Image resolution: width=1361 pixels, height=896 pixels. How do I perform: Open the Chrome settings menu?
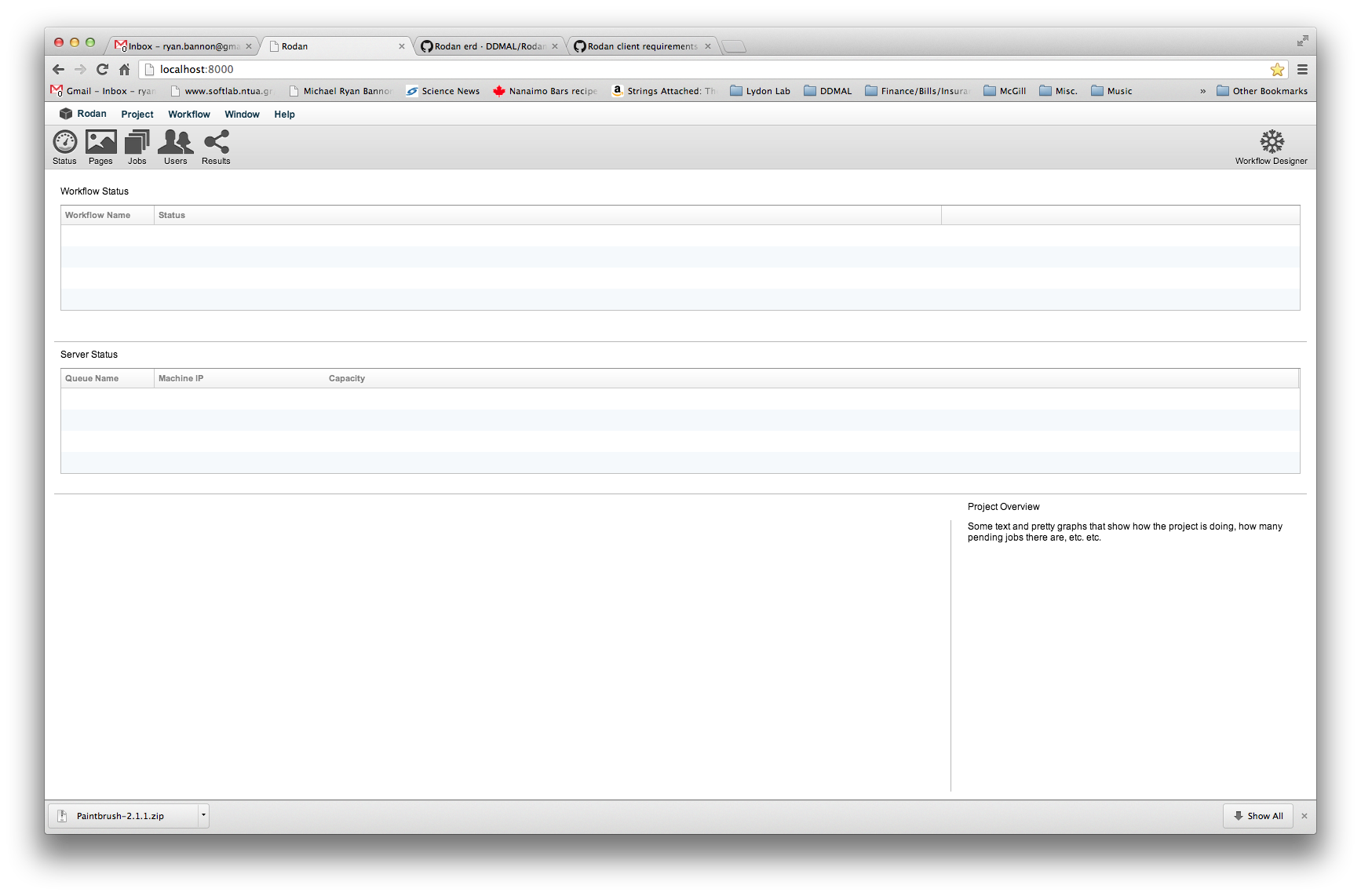pyautogui.click(x=1302, y=69)
